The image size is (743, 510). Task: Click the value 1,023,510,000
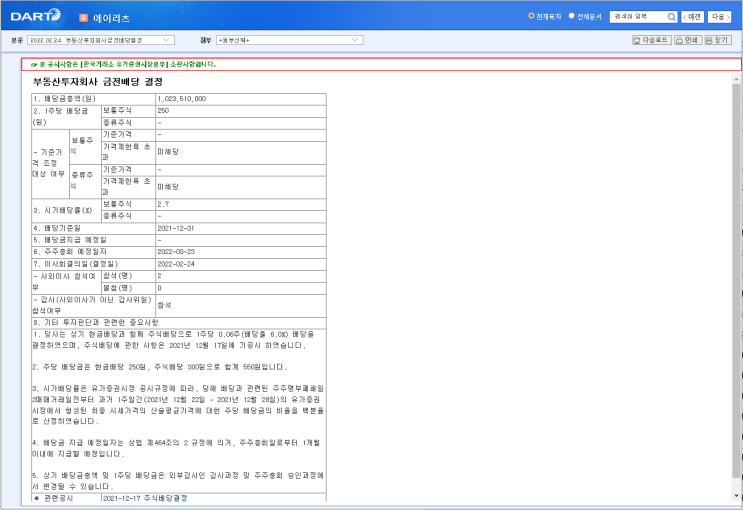click(181, 99)
